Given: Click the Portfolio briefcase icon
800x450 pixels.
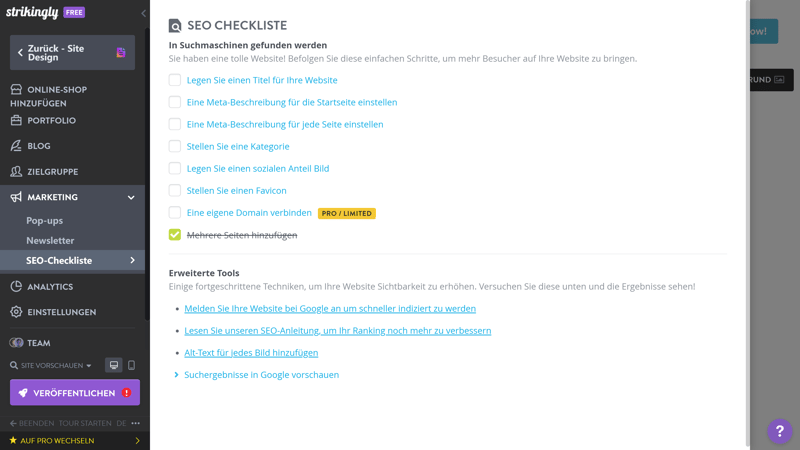Looking at the screenshot, I should tap(16, 121).
